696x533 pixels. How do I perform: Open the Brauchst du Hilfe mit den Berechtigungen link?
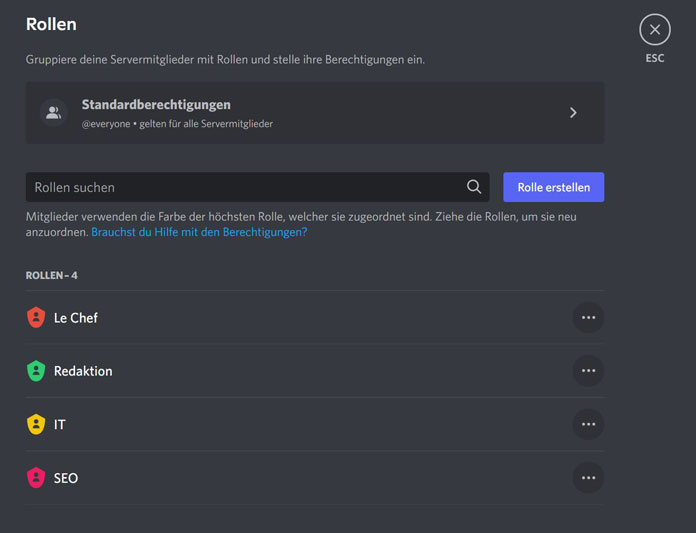click(x=199, y=232)
